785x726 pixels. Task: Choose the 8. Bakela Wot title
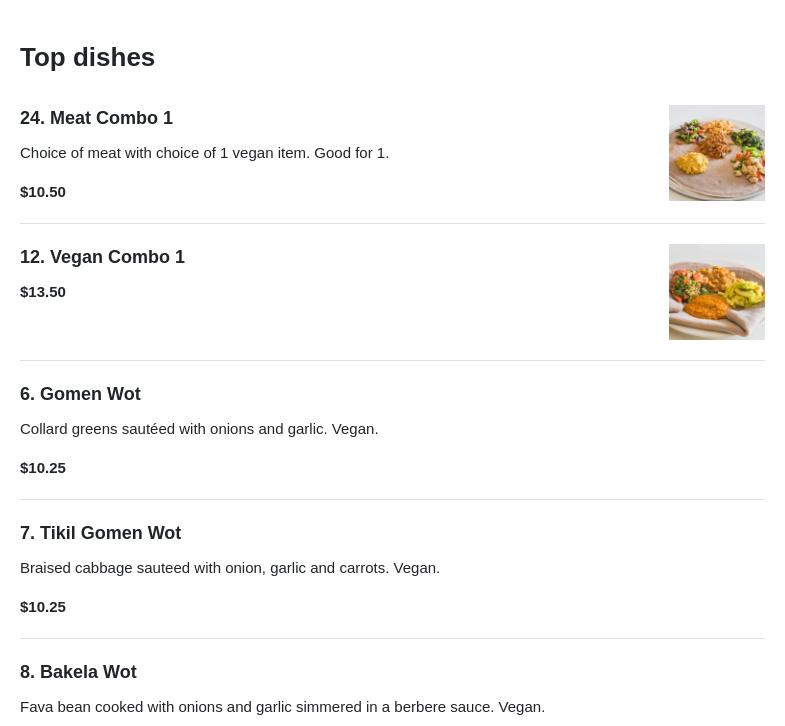click(78, 672)
